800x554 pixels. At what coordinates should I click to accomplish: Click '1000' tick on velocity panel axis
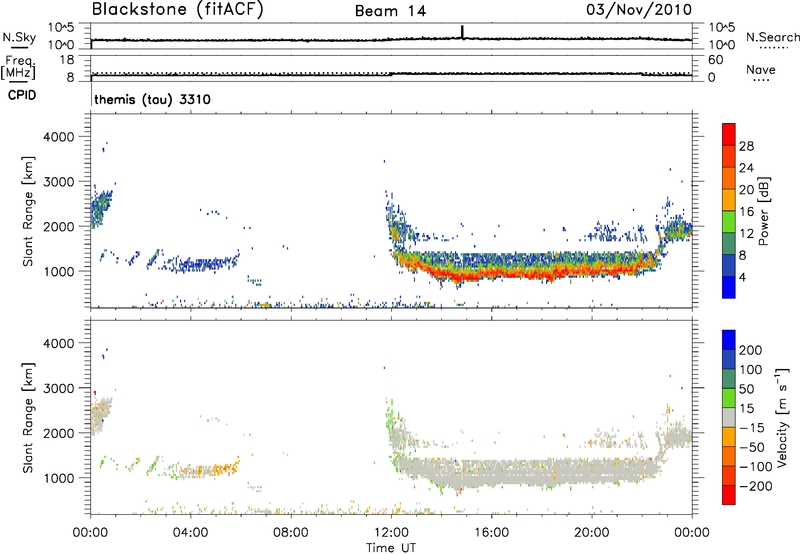(58, 479)
